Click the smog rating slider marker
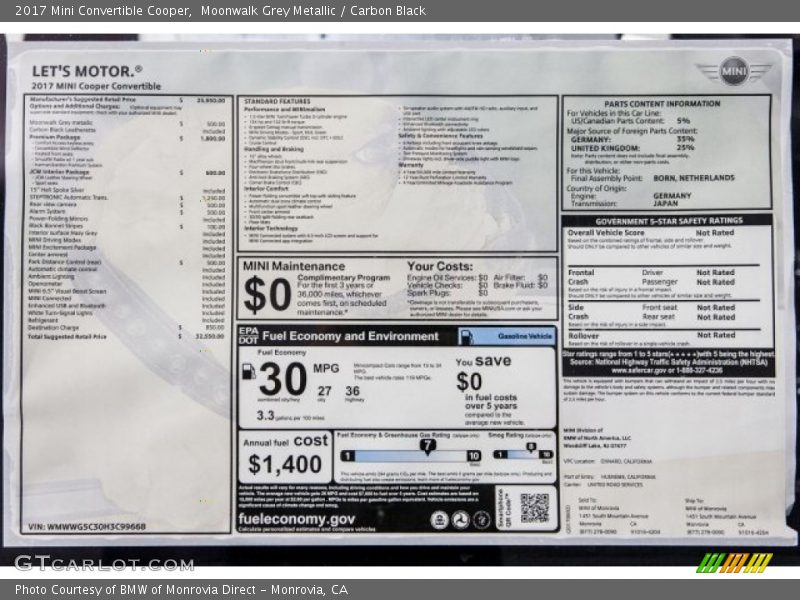 click(531, 447)
